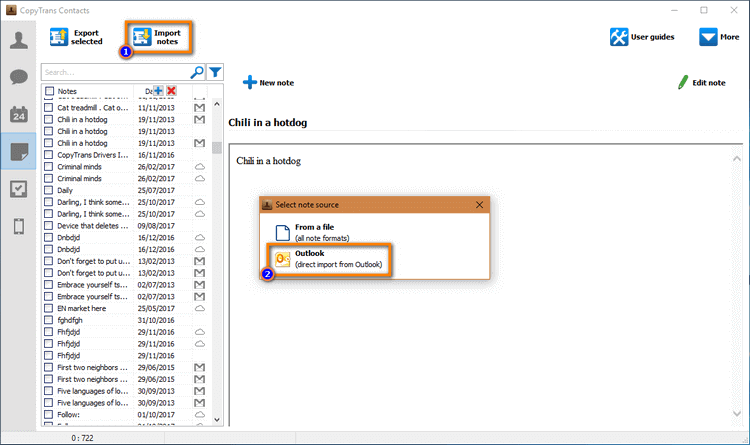
Task: Click Export selected button
Action: click(x=77, y=37)
